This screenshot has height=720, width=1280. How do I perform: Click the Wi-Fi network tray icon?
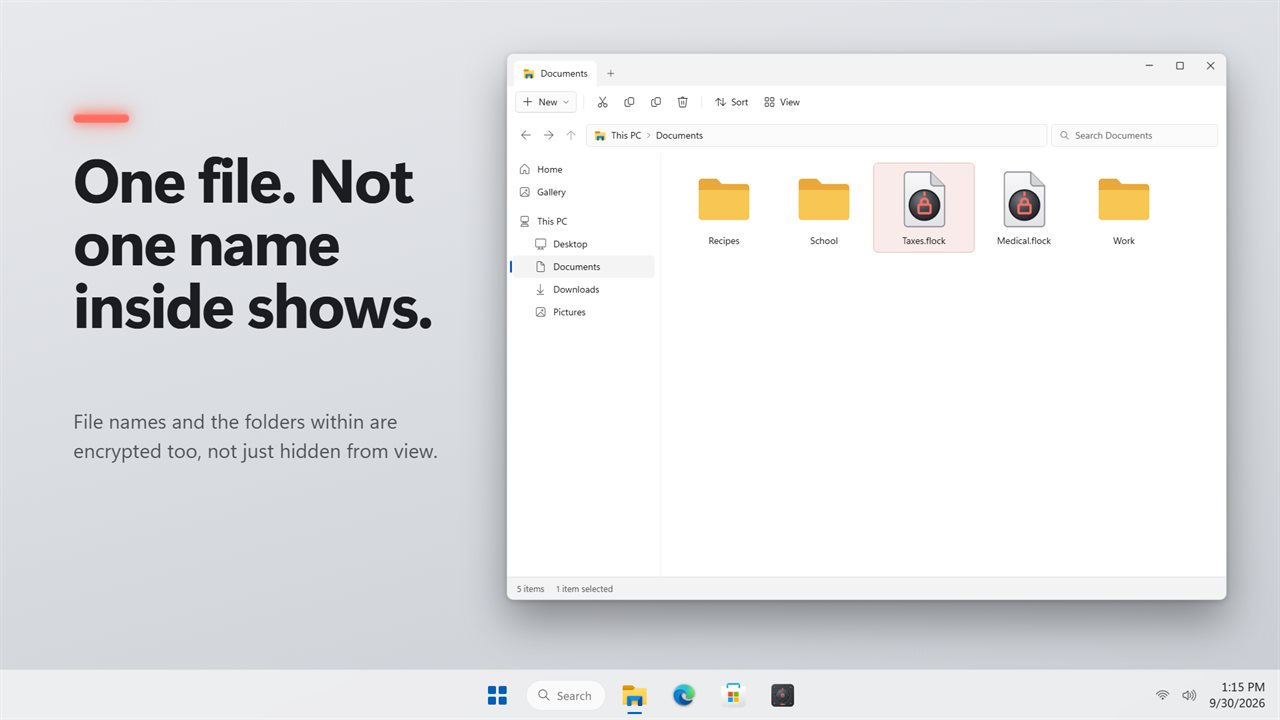click(1162, 695)
